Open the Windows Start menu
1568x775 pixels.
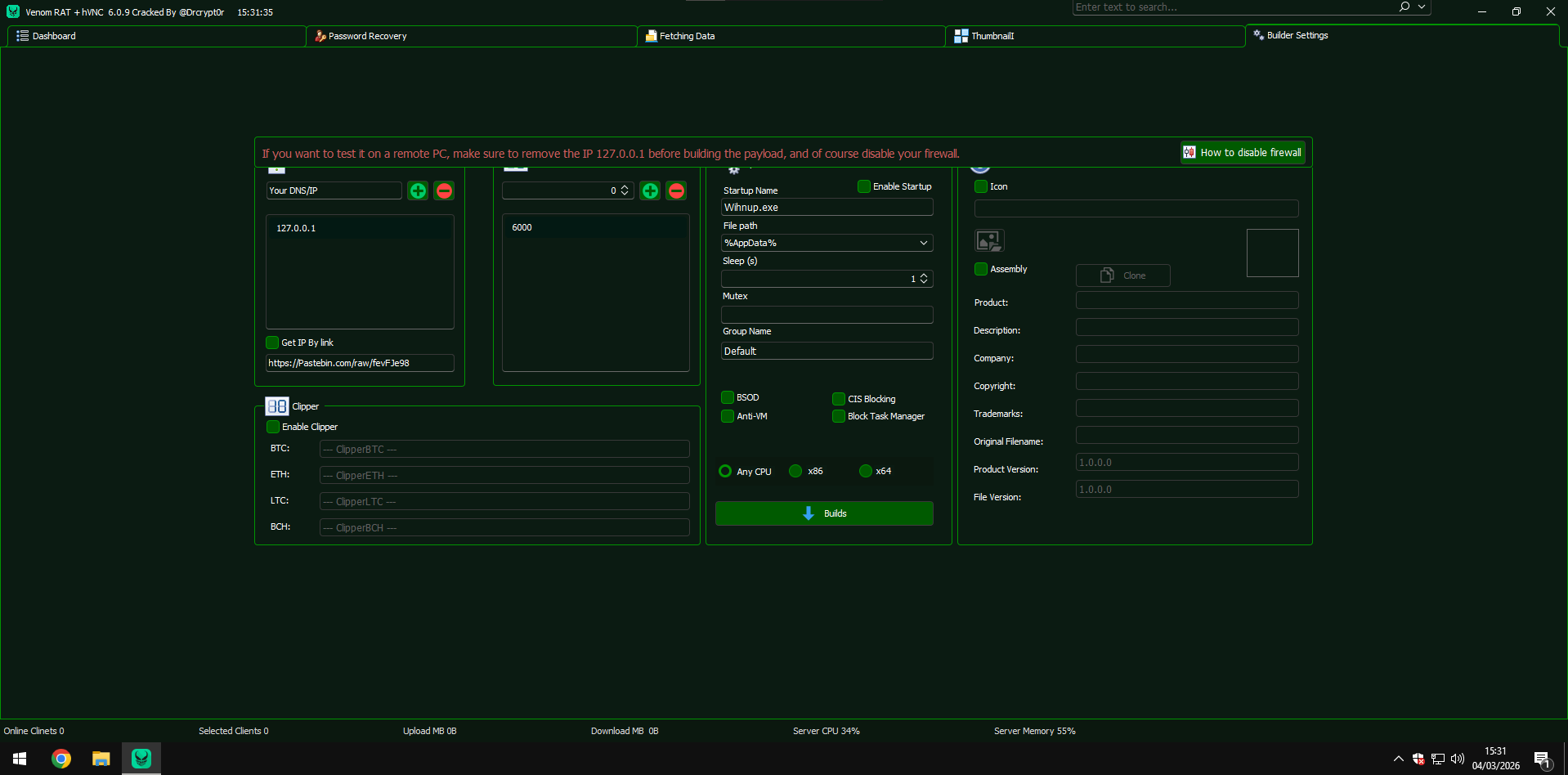(x=20, y=759)
